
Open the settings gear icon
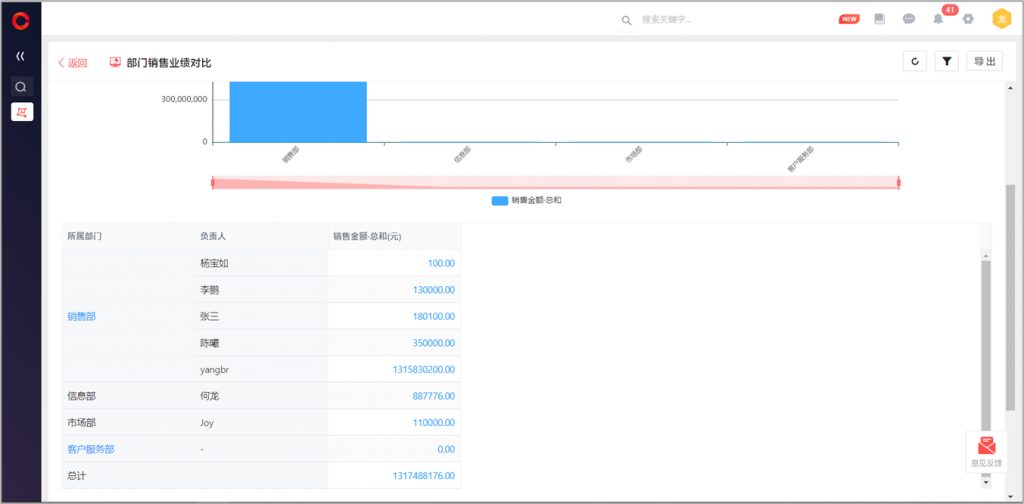968,19
